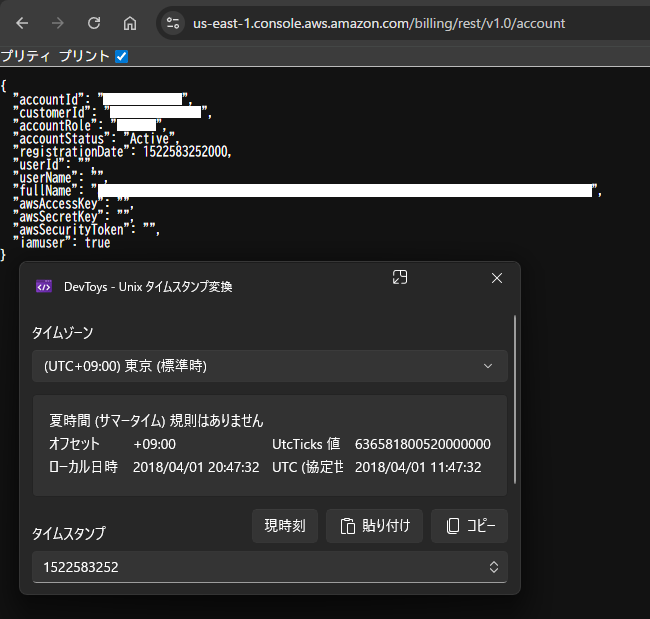Open the browser home page
Viewport: 650px width, 619px height.
[x=130, y=23]
